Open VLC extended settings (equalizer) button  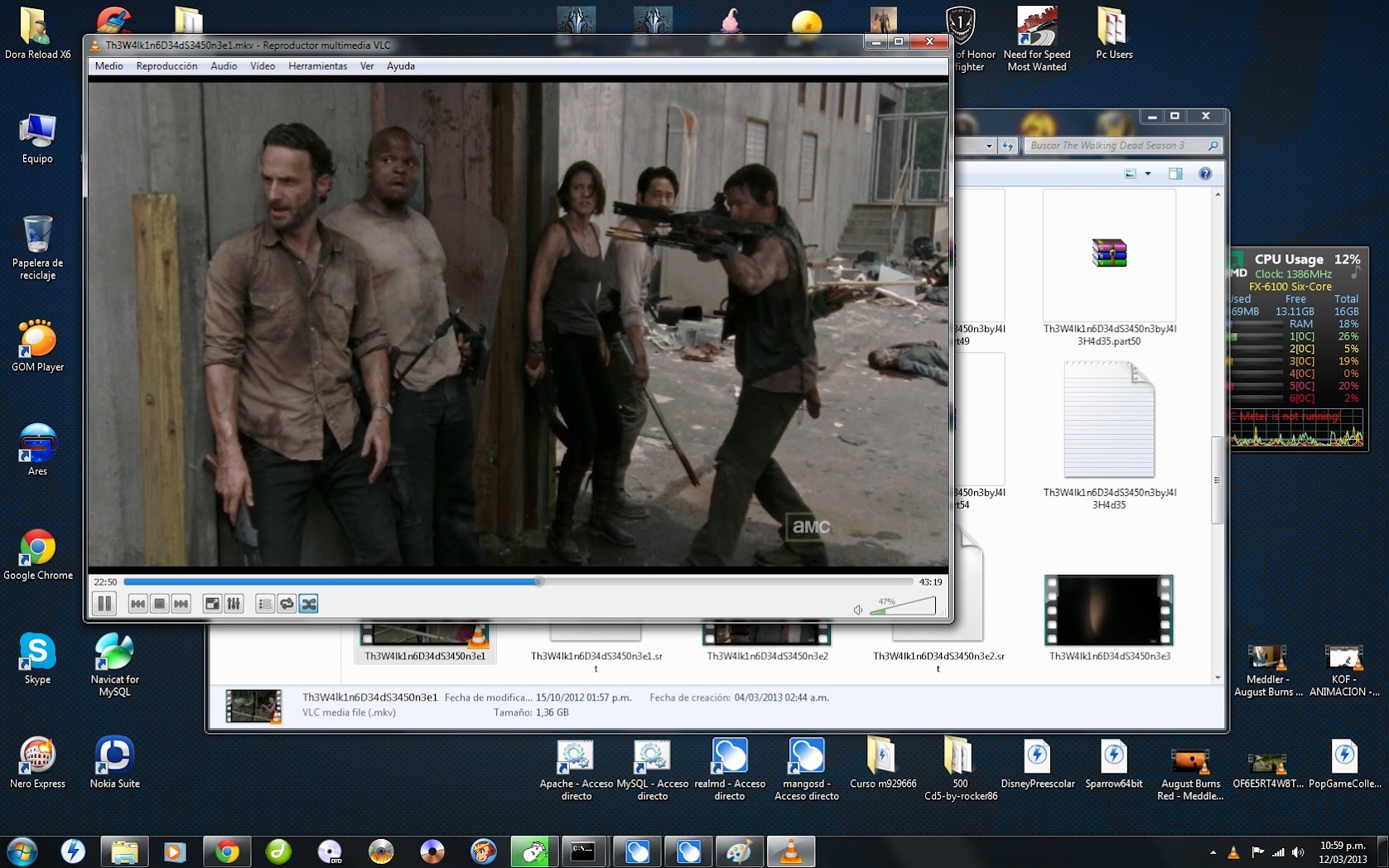click(234, 604)
